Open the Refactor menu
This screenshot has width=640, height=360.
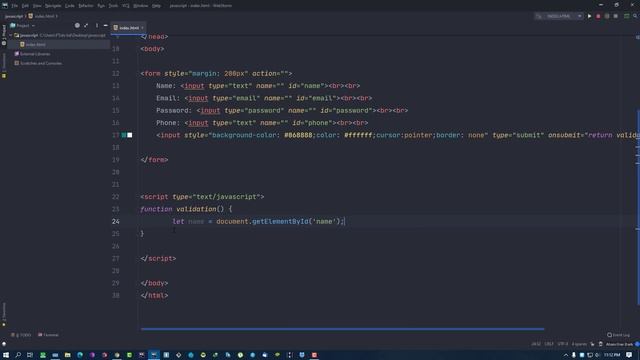pyautogui.click(x=86, y=6)
